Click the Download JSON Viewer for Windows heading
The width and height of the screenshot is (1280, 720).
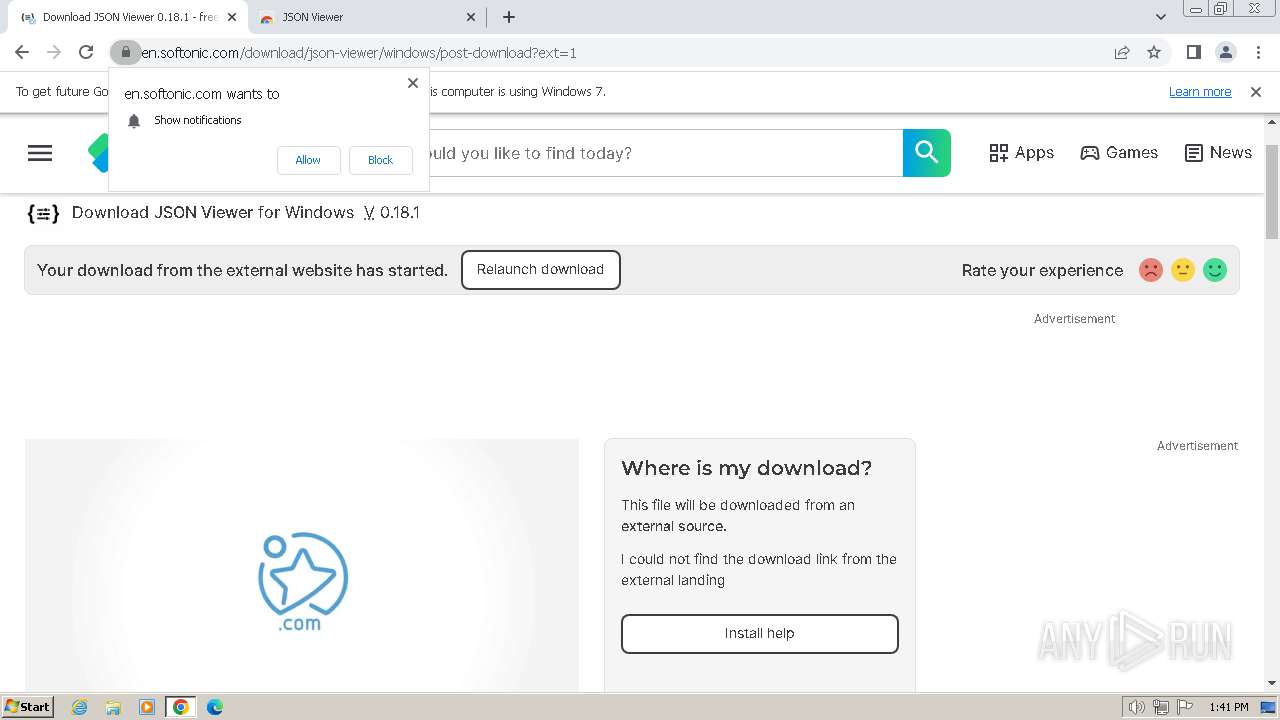(213, 213)
